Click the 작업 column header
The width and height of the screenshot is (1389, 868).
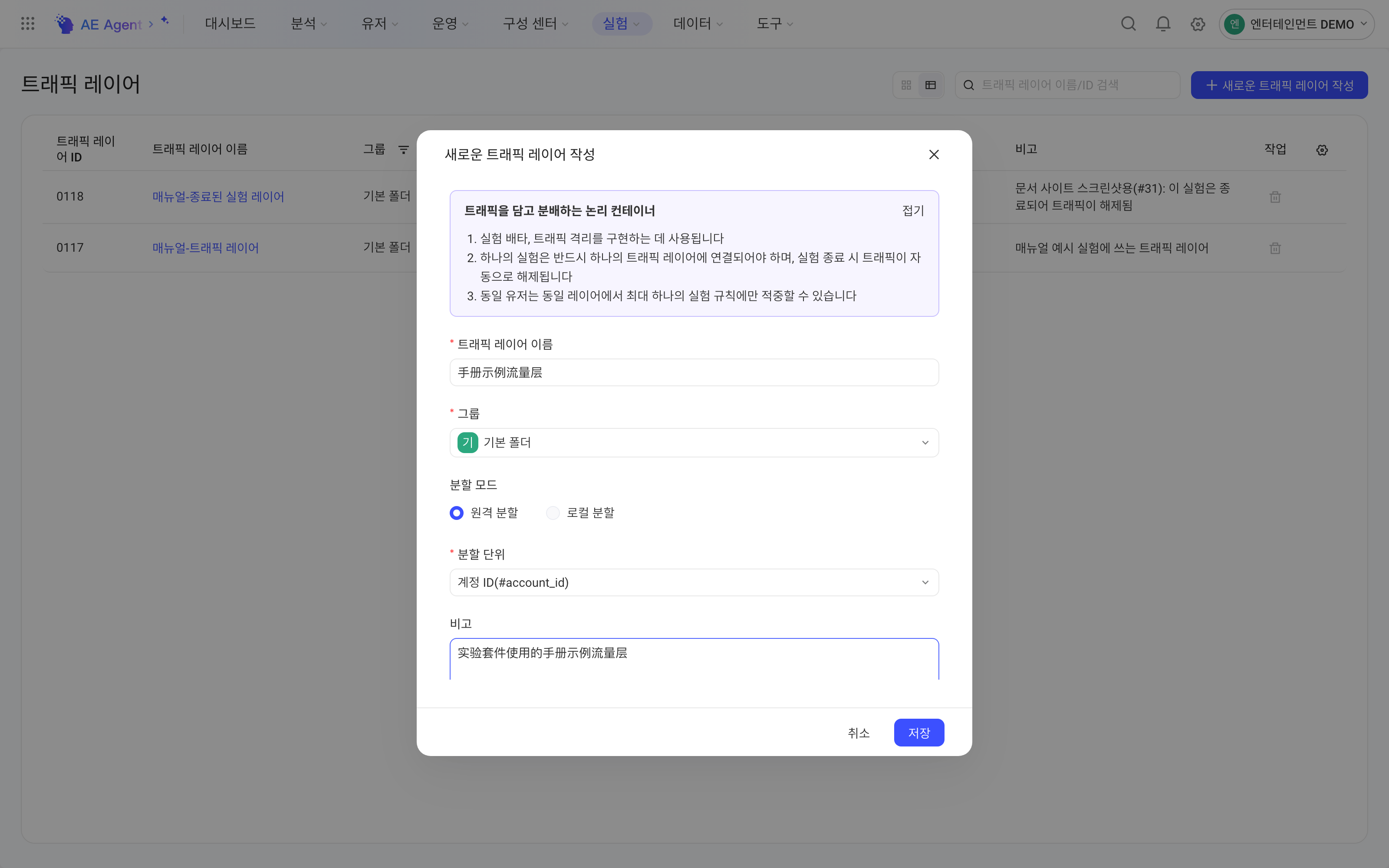coord(1275,149)
